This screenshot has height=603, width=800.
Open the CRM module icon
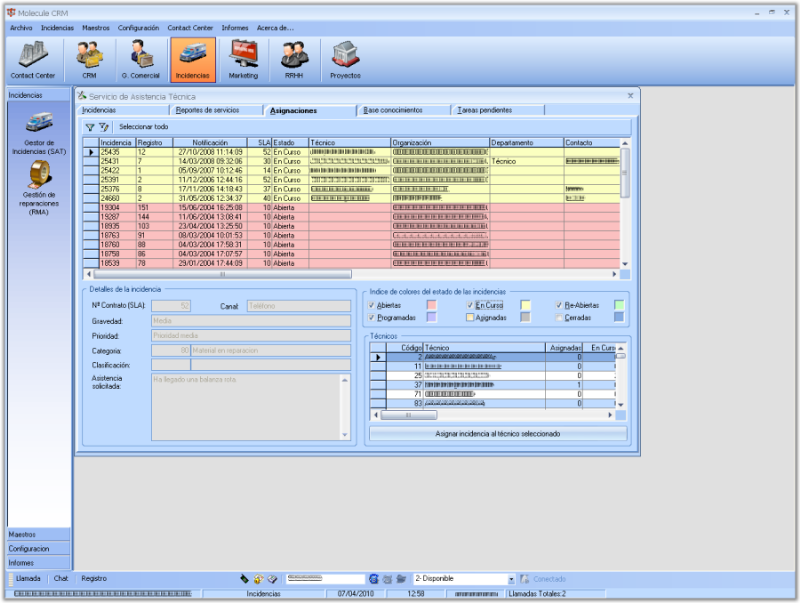click(89, 60)
